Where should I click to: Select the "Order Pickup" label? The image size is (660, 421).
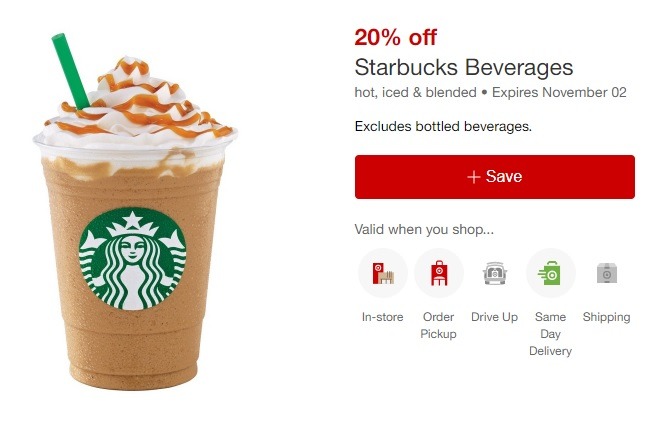coord(439,325)
